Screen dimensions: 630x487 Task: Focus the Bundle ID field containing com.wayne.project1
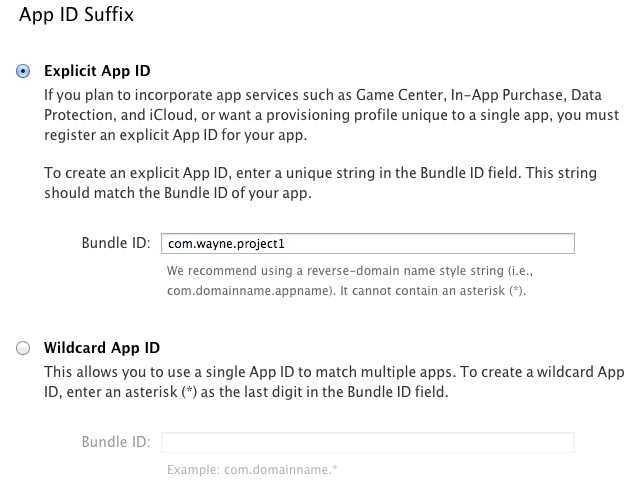pos(367,242)
